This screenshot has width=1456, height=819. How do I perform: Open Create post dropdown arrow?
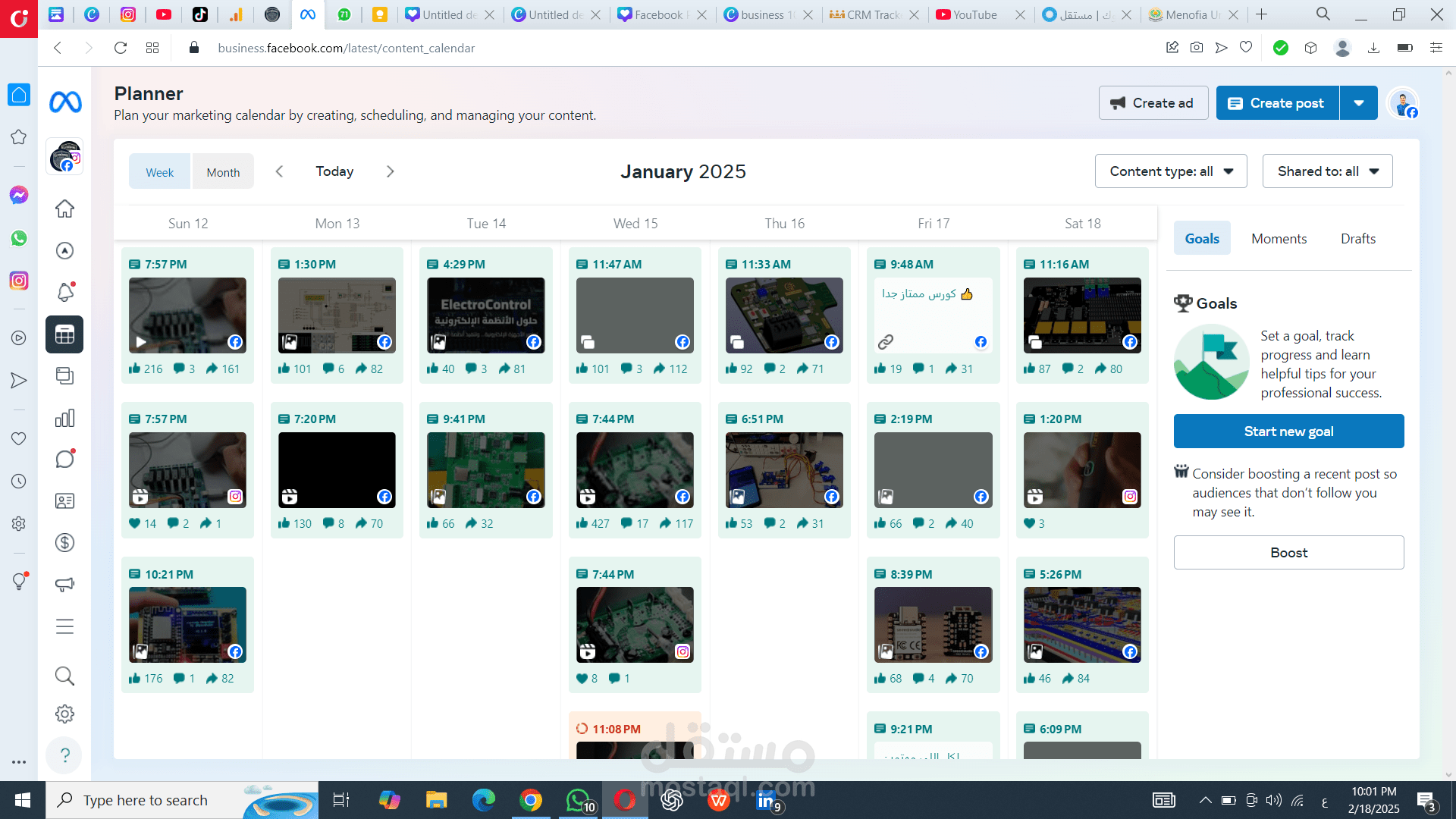point(1359,103)
